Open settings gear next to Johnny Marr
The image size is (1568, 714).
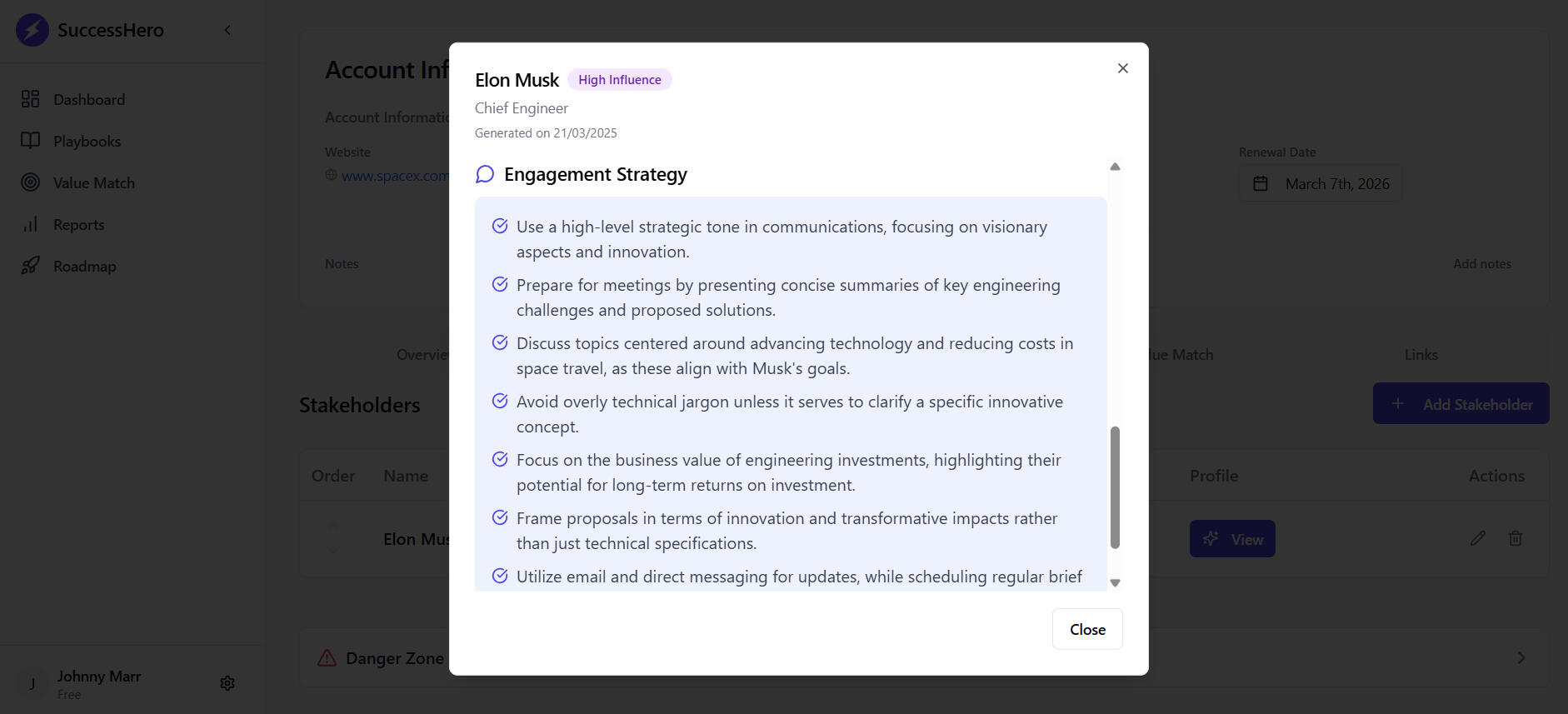227,683
